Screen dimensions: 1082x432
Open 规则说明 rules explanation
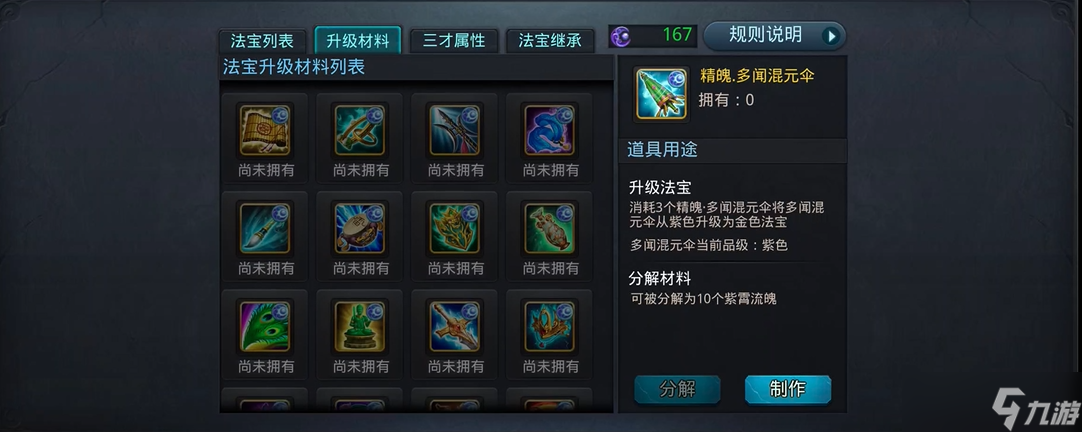(x=774, y=35)
